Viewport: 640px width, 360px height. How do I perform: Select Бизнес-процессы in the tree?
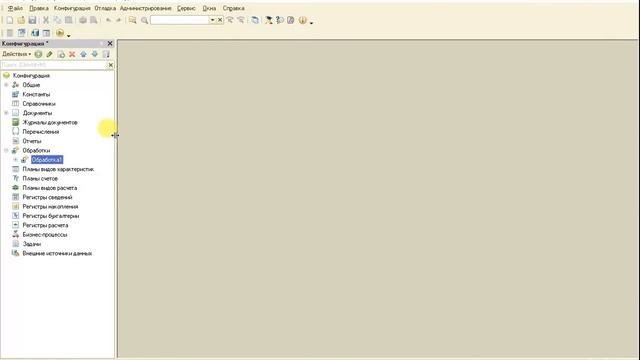(x=45, y=235)
